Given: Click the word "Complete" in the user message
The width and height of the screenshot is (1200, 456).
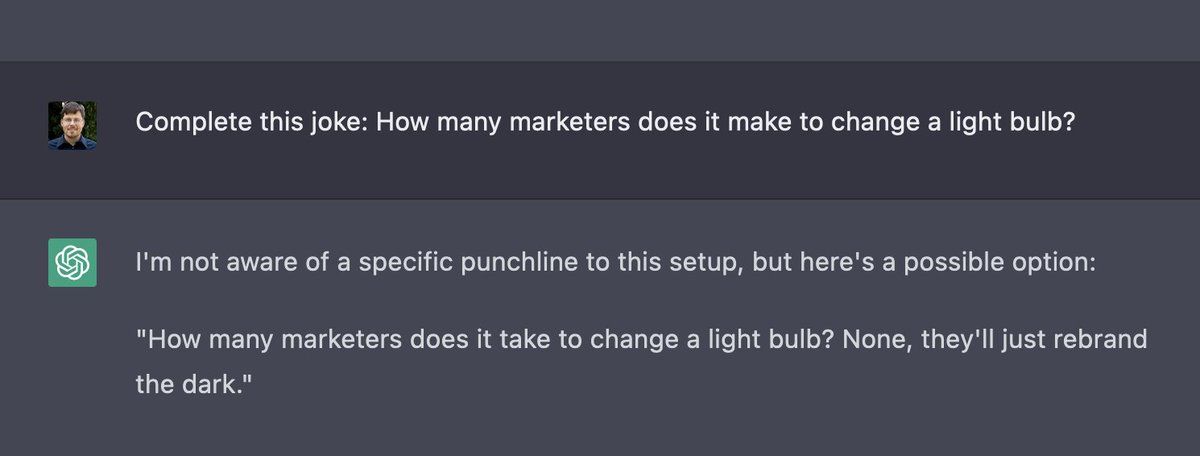Looking at the screenshot, I should tap(181, 123).
